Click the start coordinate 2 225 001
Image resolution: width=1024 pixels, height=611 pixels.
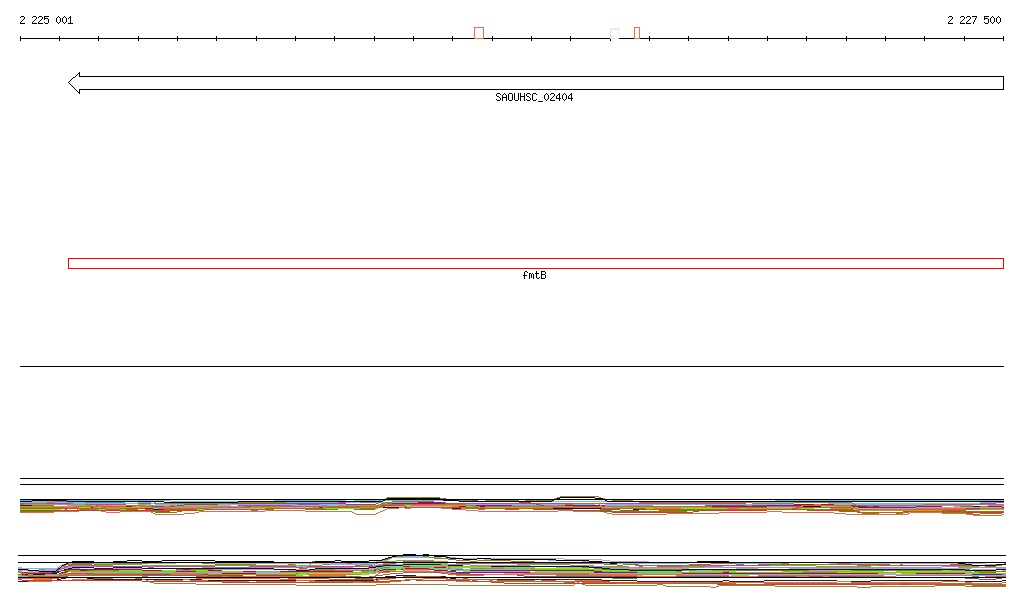click(x=46, y=20)
